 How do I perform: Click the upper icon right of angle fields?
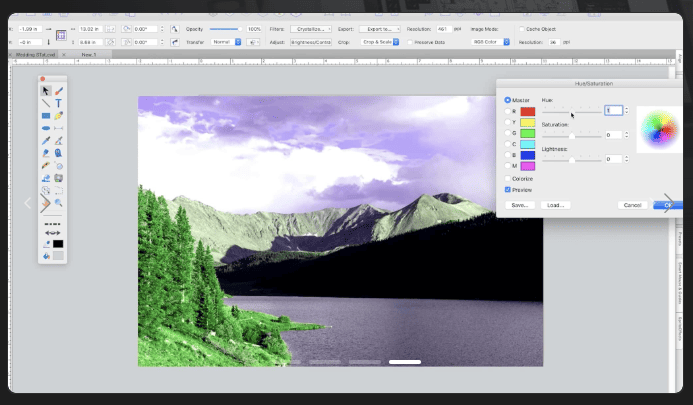click(175, 29)
